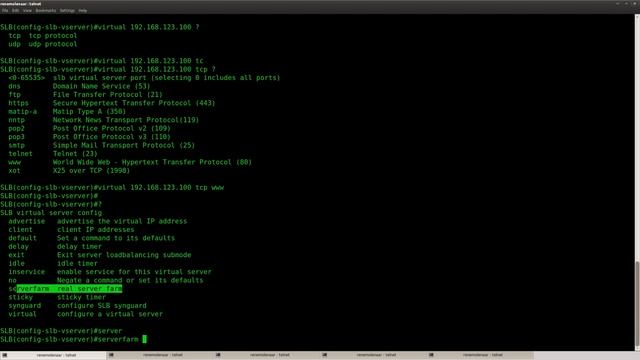Viewport: 640px width, 360px height.
Task: Switch to the first telnet tab
Action: point(53,356)
